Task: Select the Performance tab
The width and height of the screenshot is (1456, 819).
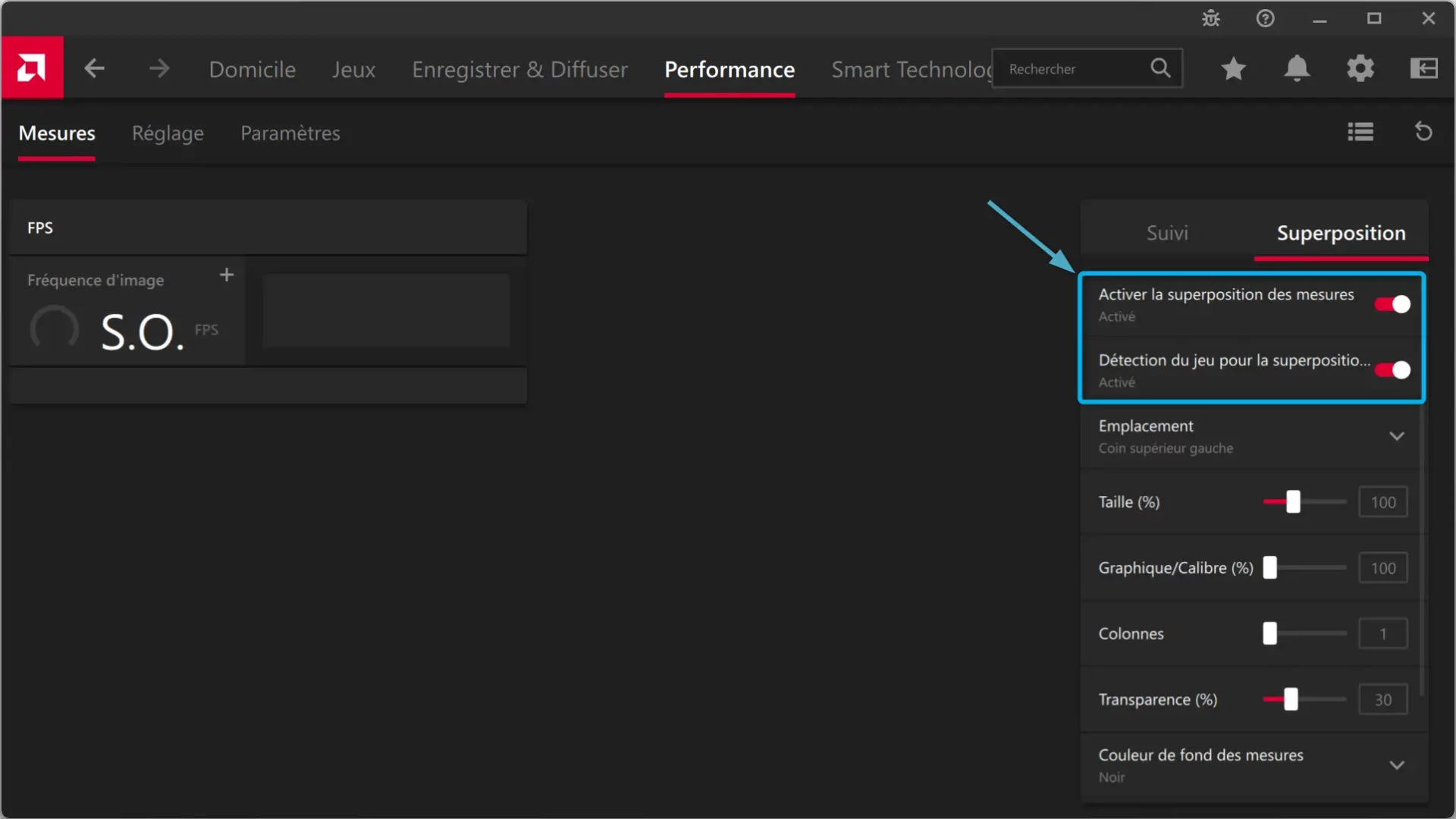Action: 730,69
